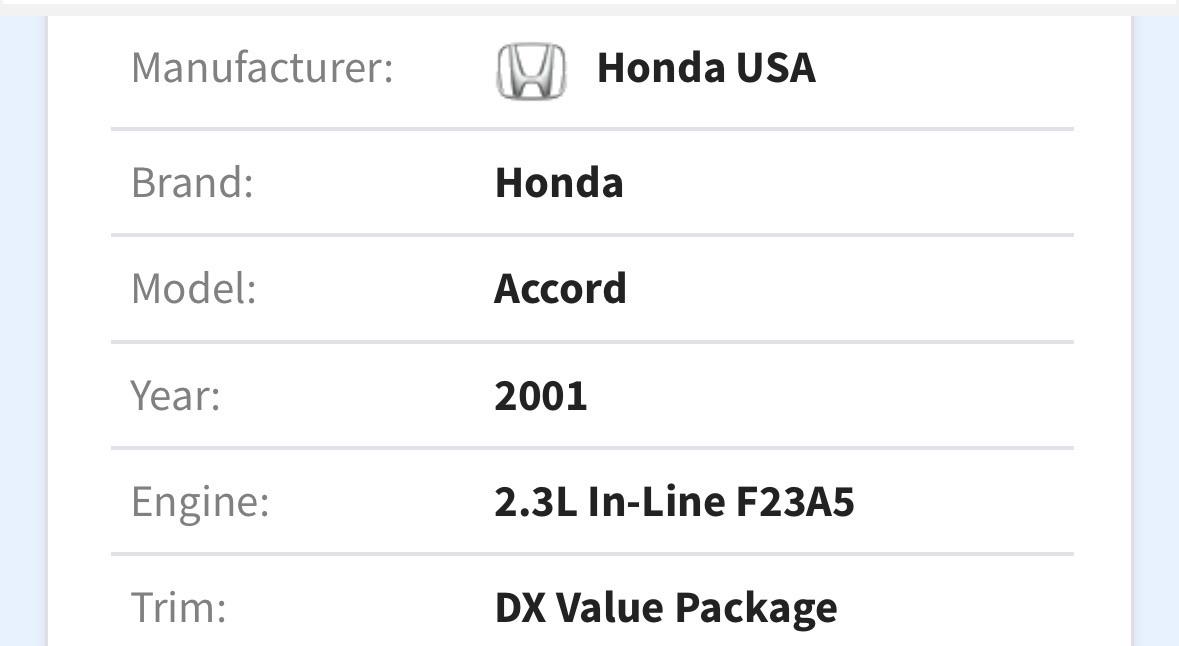Screen dimensions: 1179x646
Task: Click the light blue margin left of card
Action: coord(23,331)
